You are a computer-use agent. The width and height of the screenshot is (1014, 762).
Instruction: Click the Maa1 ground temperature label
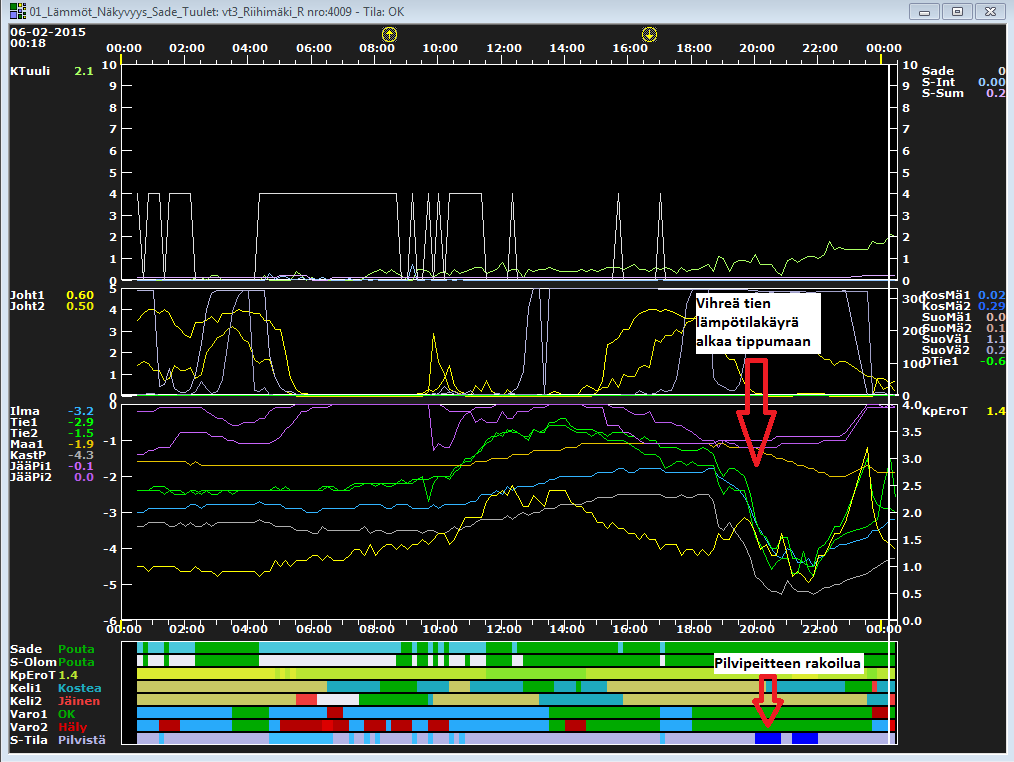pos(27,444)
